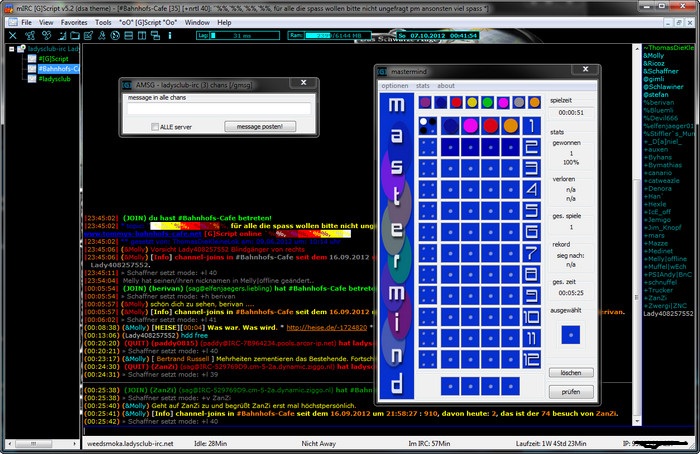This screenshot has width=700, height=454.
Task: Select nick &Molly in the nick list
Action: [654, 56]
